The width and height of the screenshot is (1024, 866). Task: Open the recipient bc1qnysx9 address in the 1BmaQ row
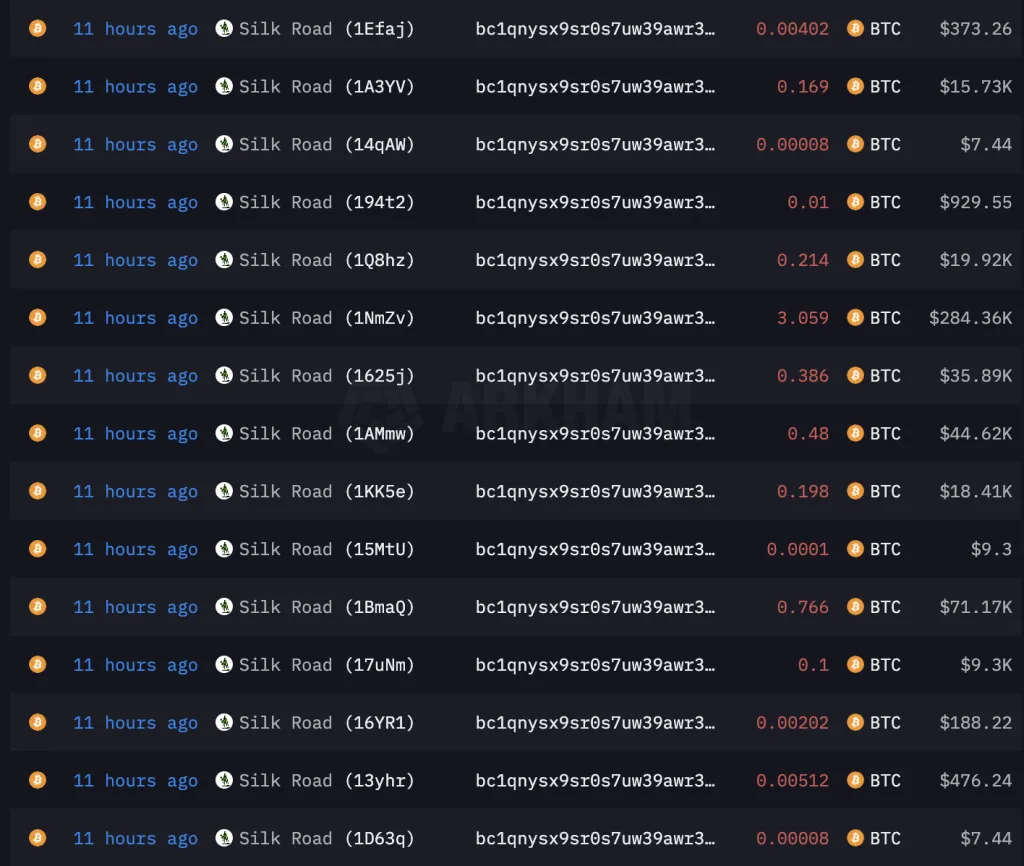[595, 607]
